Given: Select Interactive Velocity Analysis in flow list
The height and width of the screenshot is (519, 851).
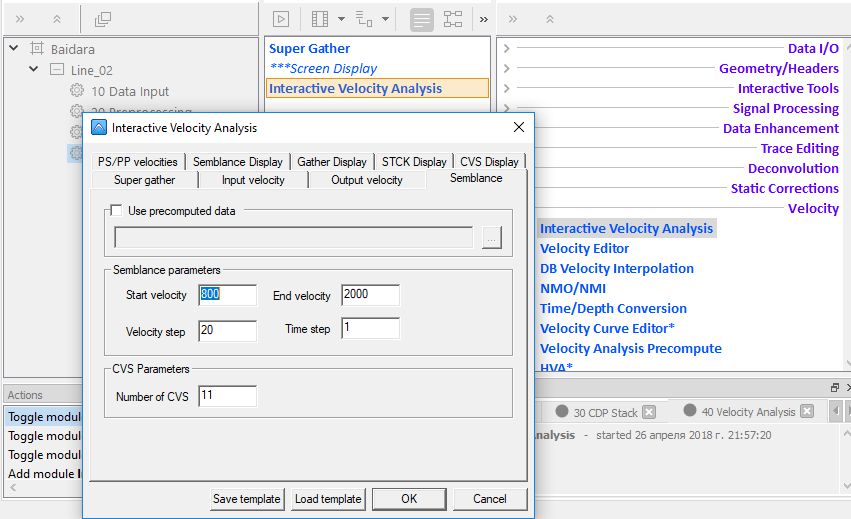Looking at the screenshot, I should pyautogui.click(x=377, y=88).
